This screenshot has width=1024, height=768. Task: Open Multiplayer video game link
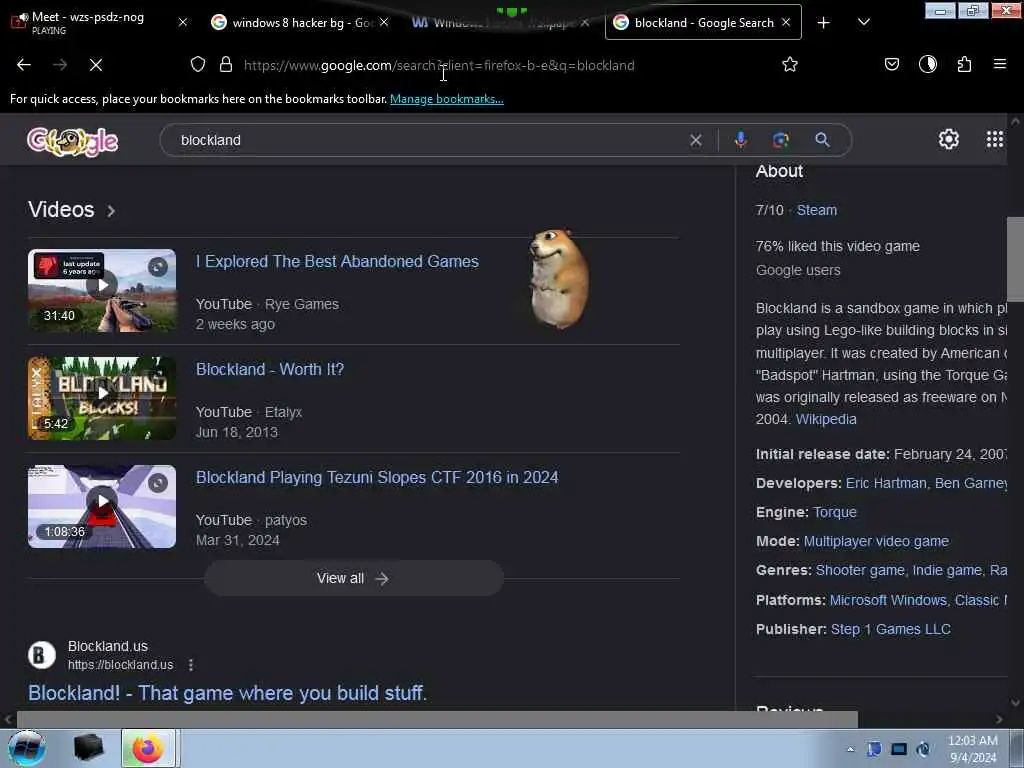(x=876, y=541)
